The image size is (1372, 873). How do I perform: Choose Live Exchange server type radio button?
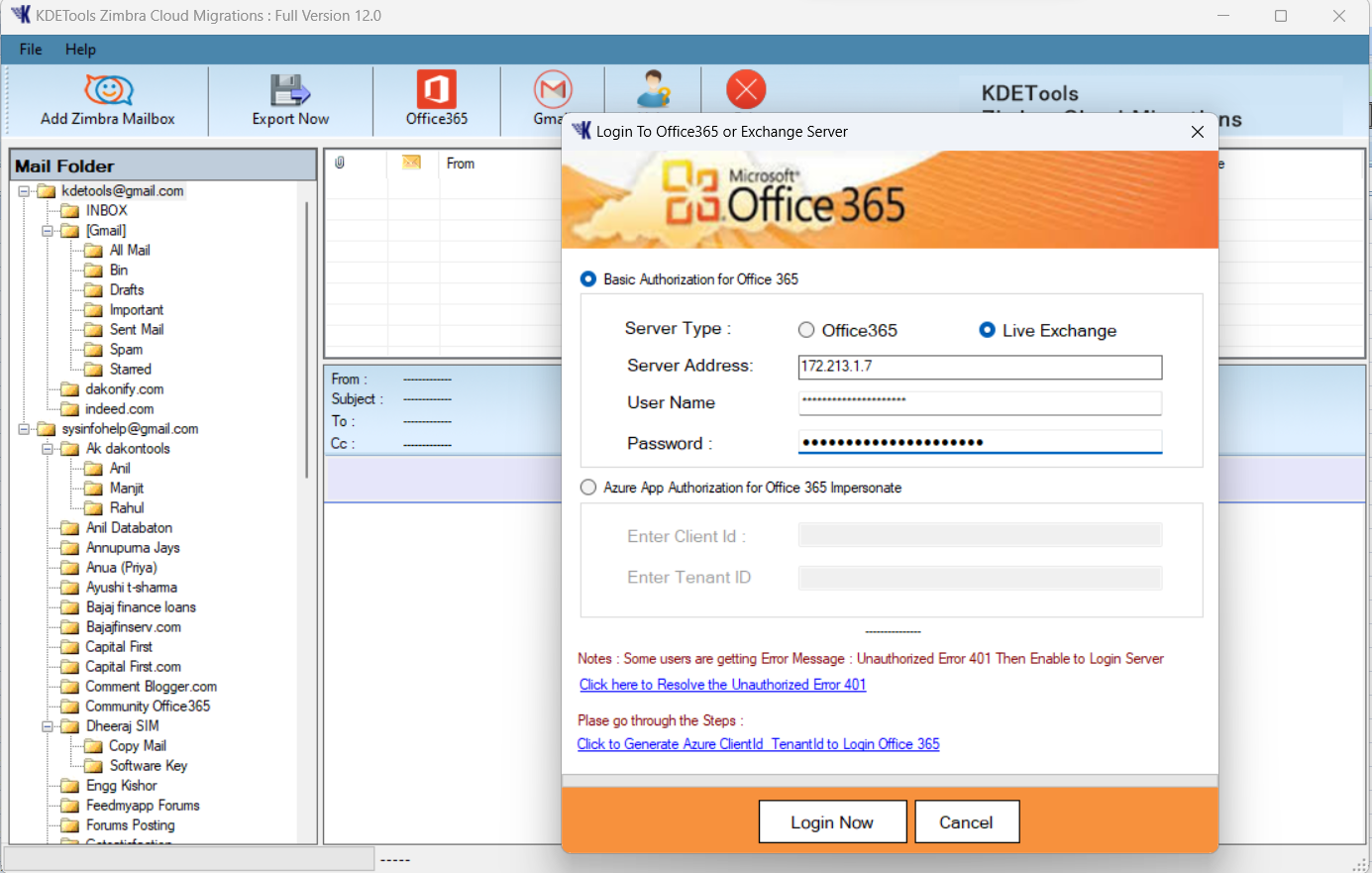click(987, 330)
